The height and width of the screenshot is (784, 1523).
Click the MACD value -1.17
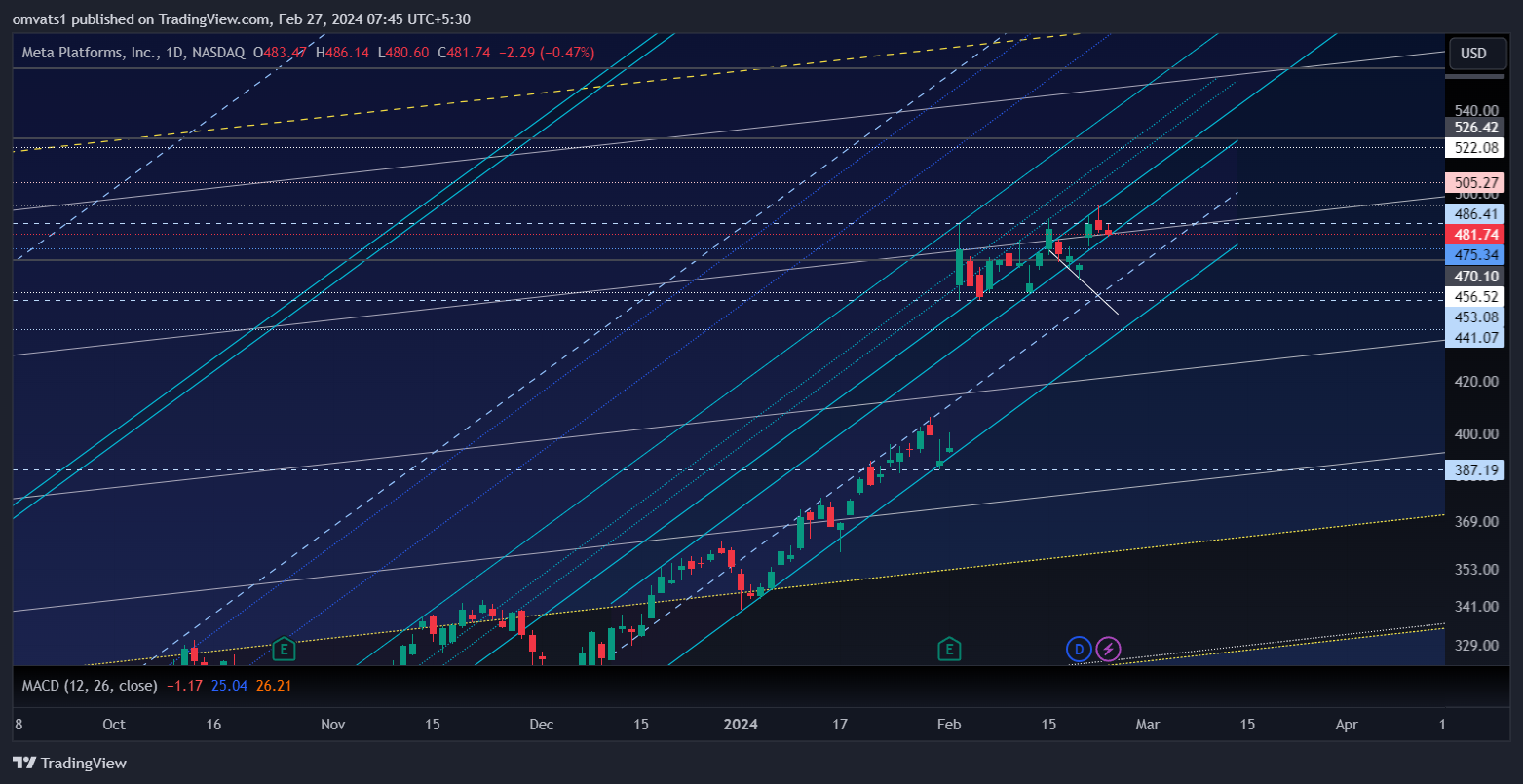coord(184,686)
